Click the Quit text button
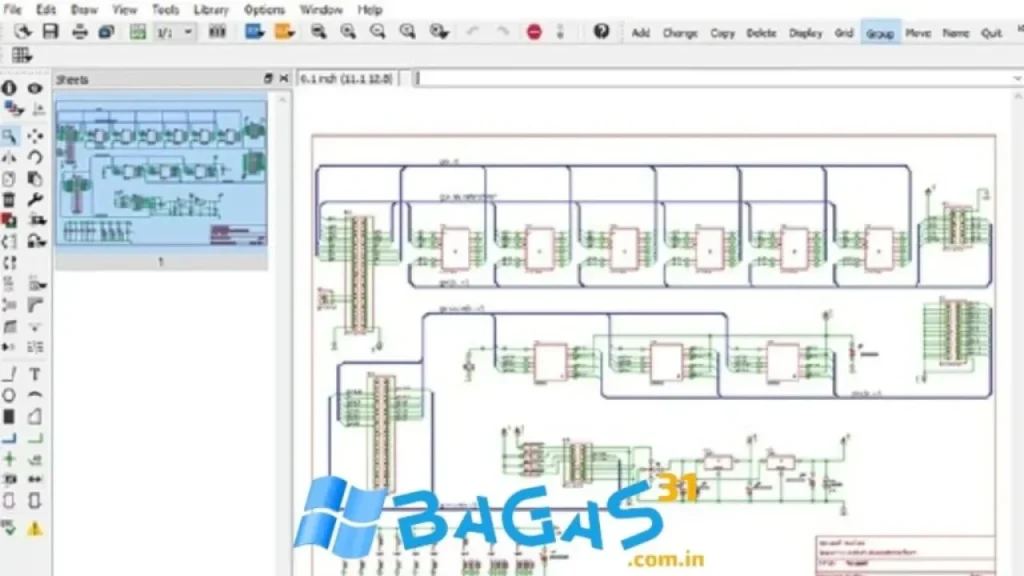1024x576 pixels. click(991, 33)
